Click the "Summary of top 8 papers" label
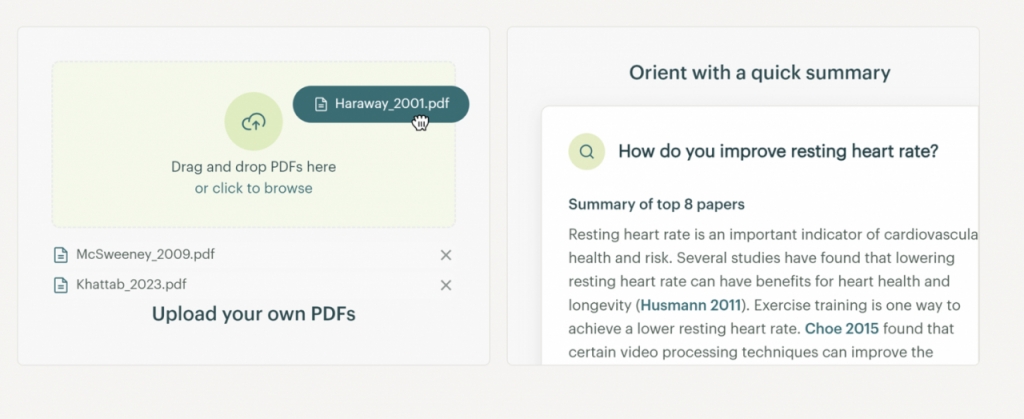 656,205
